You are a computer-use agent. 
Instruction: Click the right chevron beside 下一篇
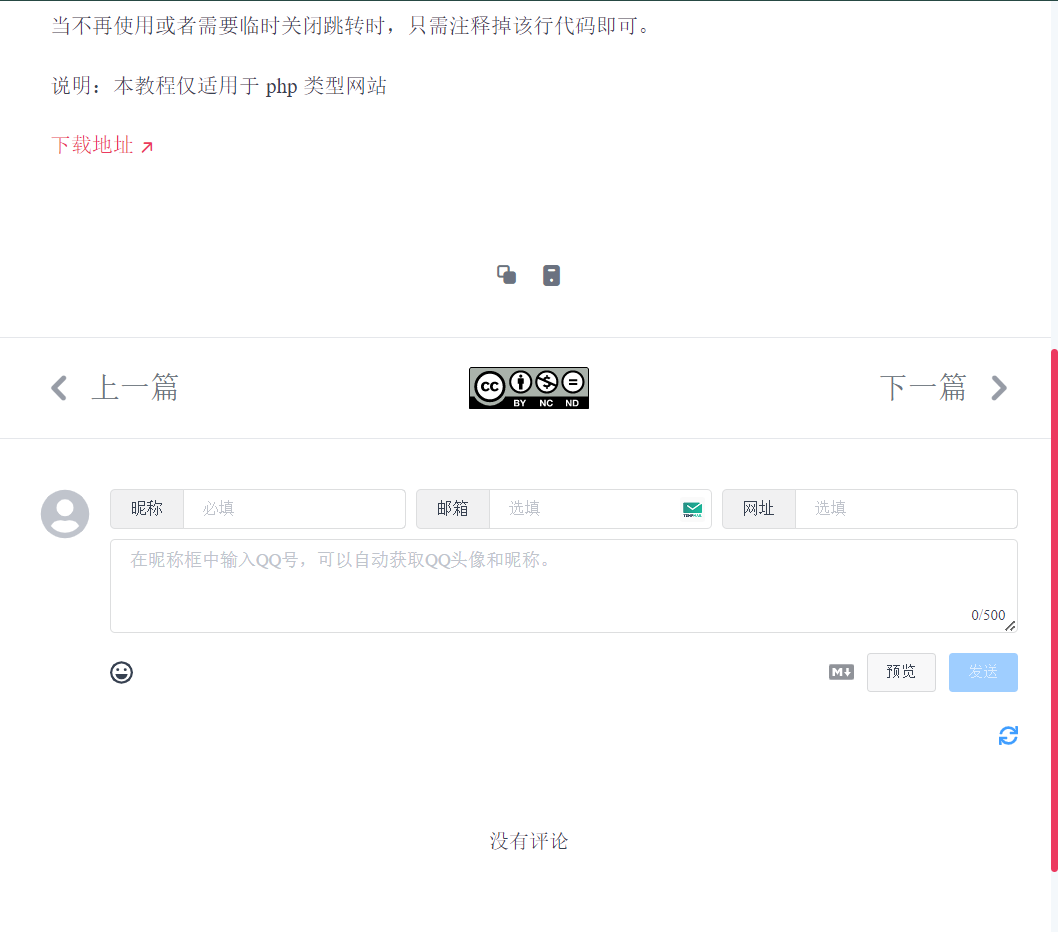point(999,388)
